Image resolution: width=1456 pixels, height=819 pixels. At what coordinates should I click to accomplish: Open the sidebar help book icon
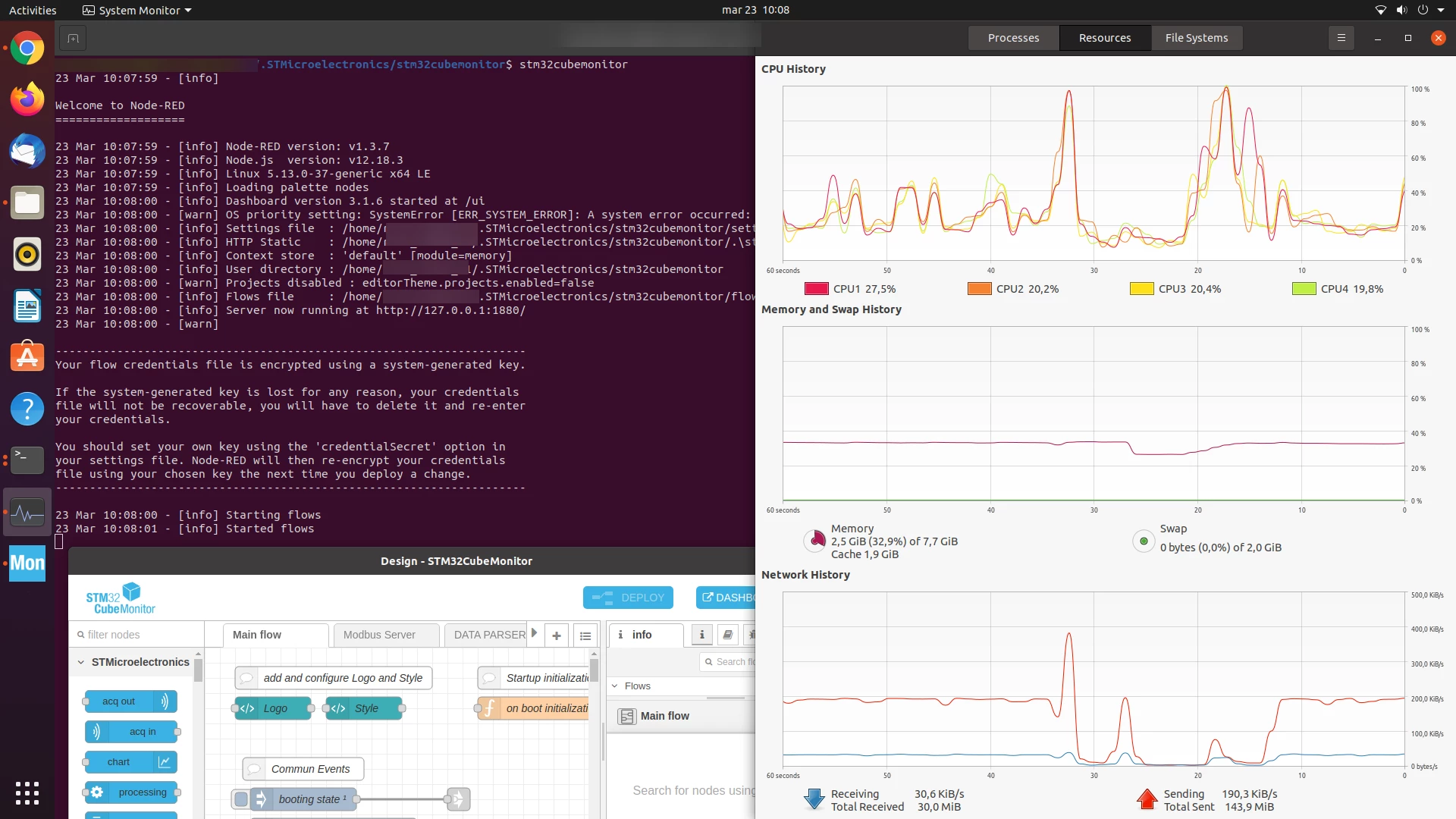728,635
